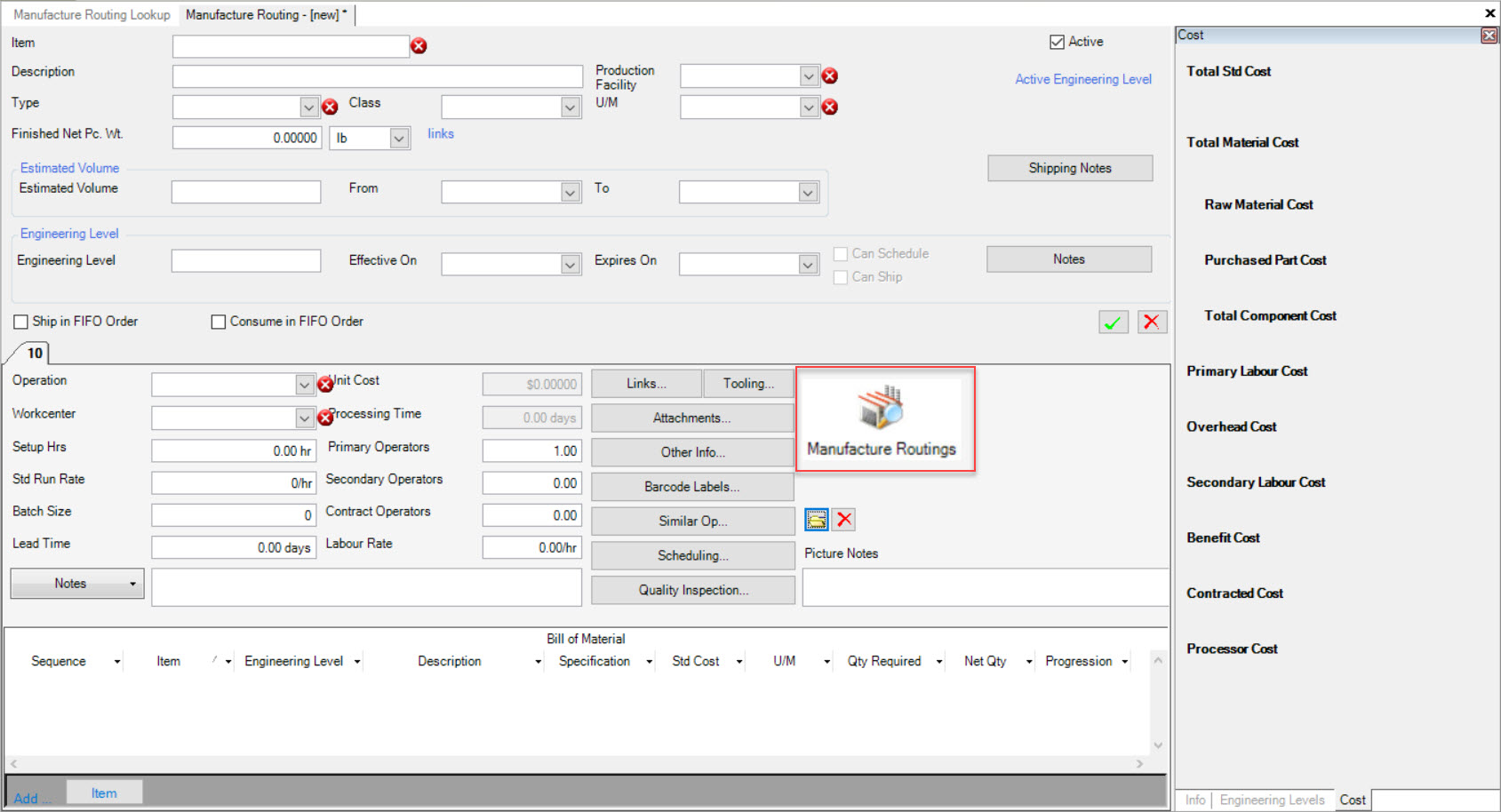1501x812 pixels.
Task: Open the Scheduling... button
Action: pyautogui.click(x=692, y=555)
